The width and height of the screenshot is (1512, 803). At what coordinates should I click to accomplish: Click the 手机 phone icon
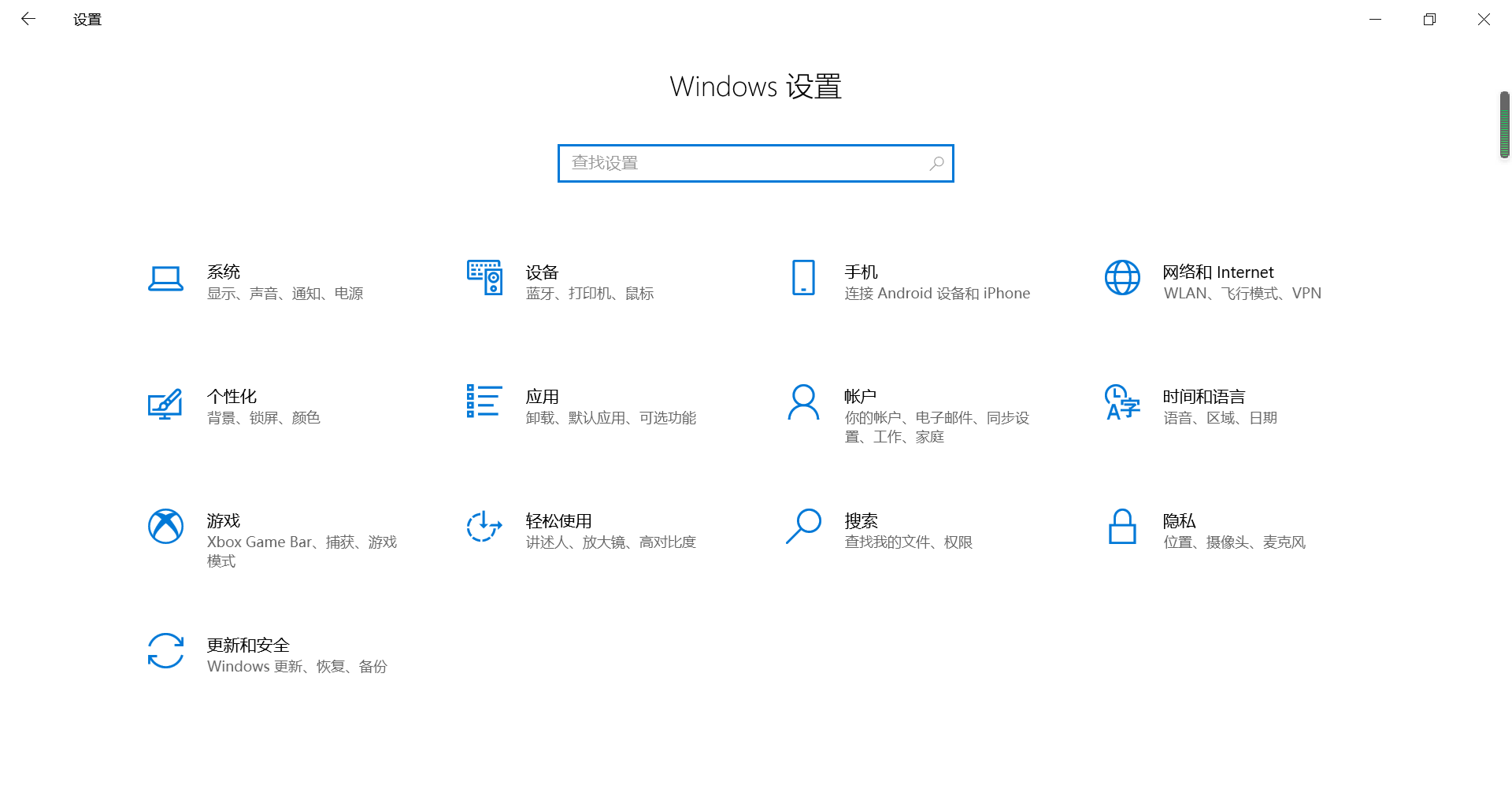[x=803, y=277]
